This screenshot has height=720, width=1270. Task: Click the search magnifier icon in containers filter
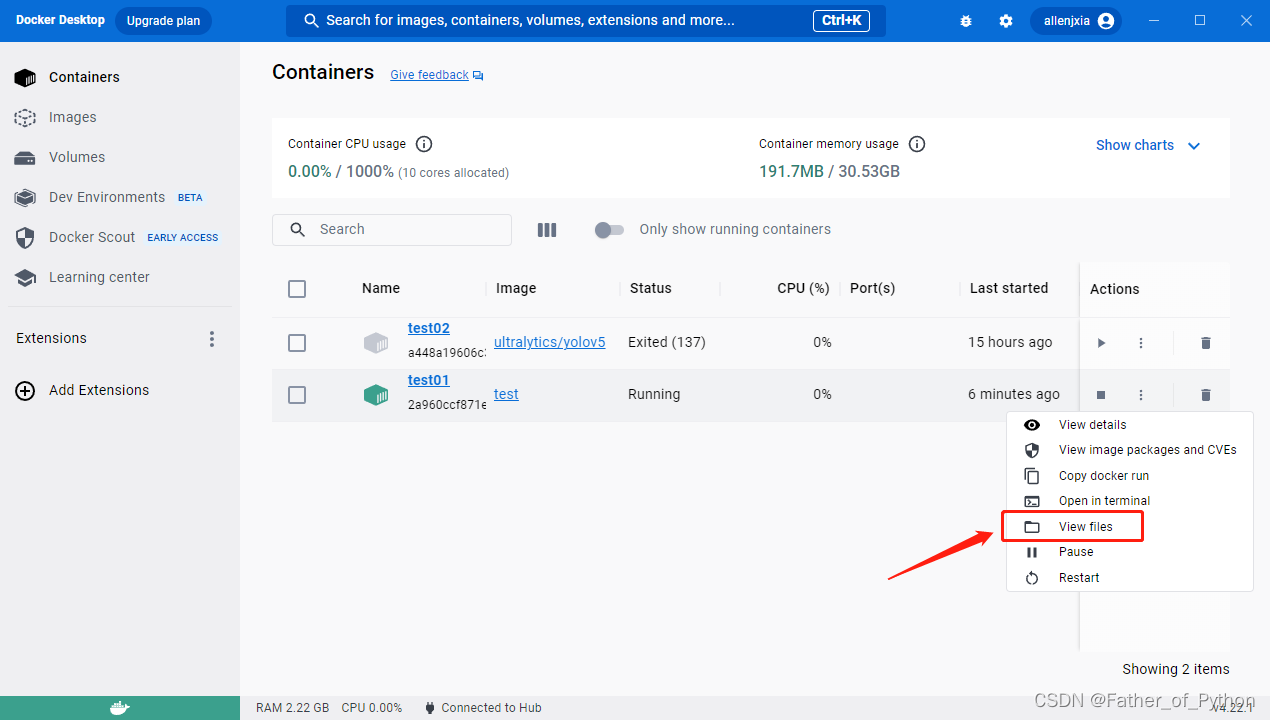pyautogui.click(x=297, y=230)
